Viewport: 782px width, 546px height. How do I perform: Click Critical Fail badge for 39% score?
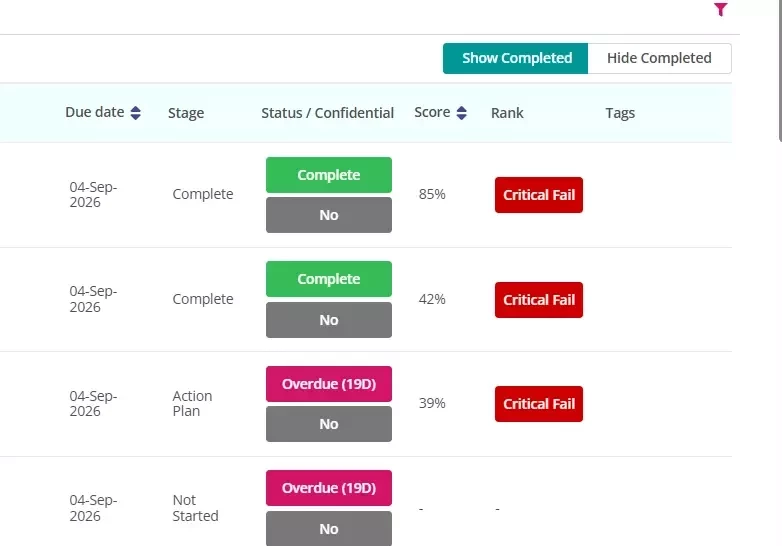tap(539, 404)
